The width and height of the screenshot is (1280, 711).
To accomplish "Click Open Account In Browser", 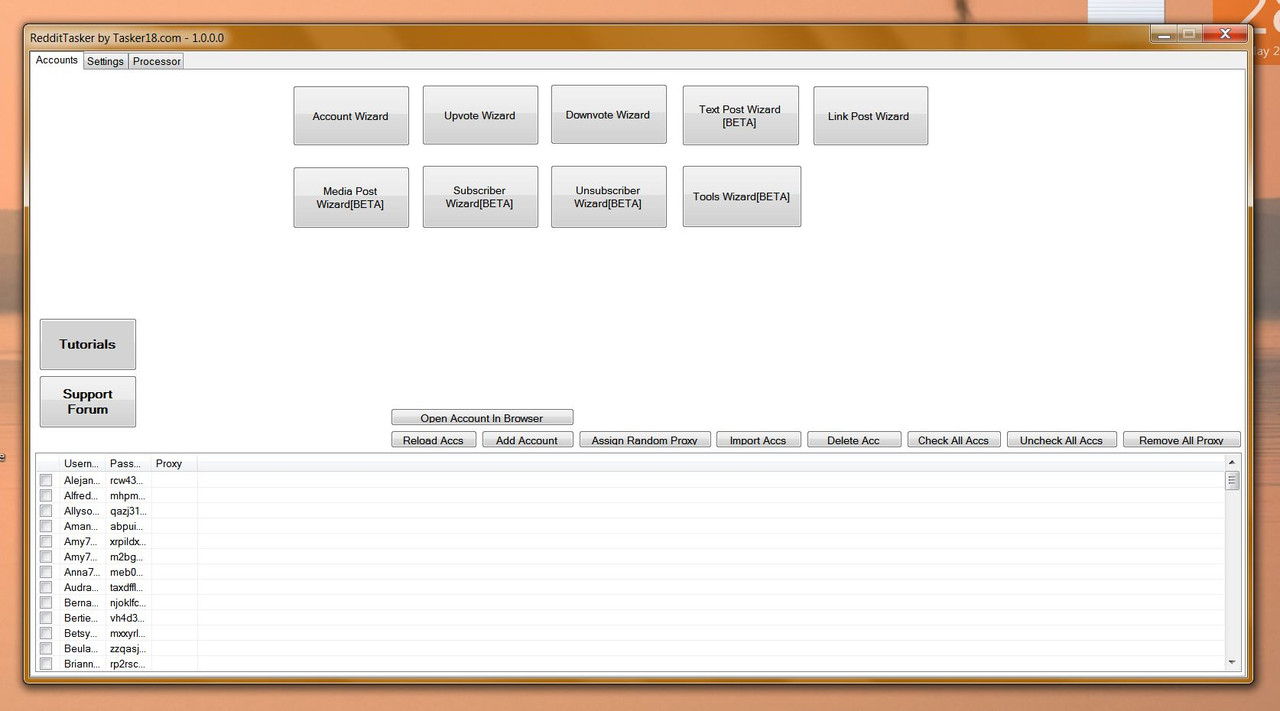I will [482, 418].
